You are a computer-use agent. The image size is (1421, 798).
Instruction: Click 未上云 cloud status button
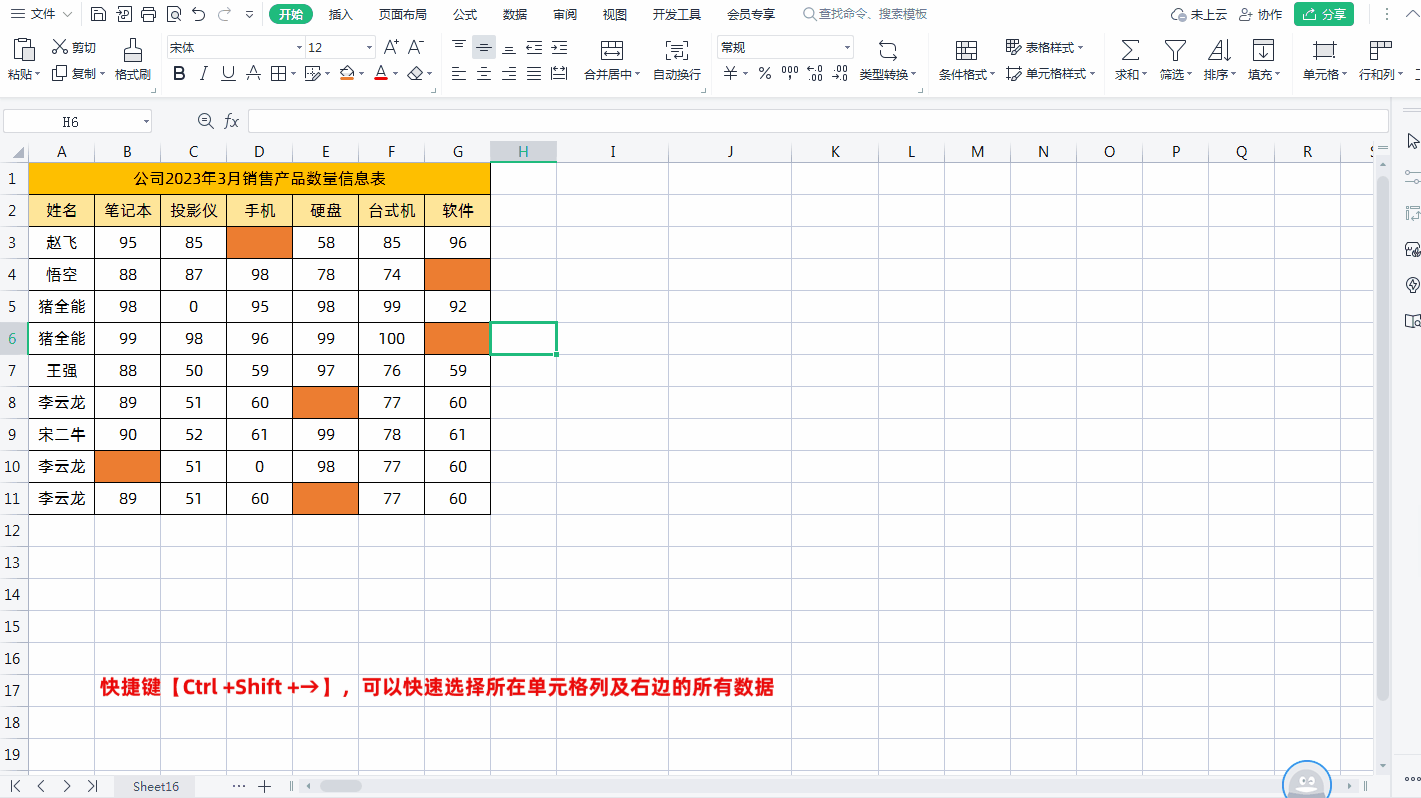(1199, 14)
